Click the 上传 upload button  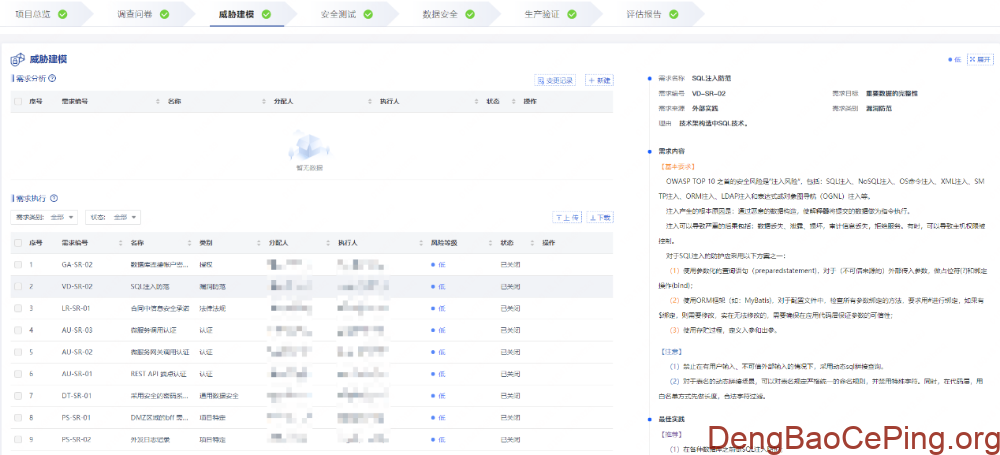pyautogui.click(x=567, y=218)
